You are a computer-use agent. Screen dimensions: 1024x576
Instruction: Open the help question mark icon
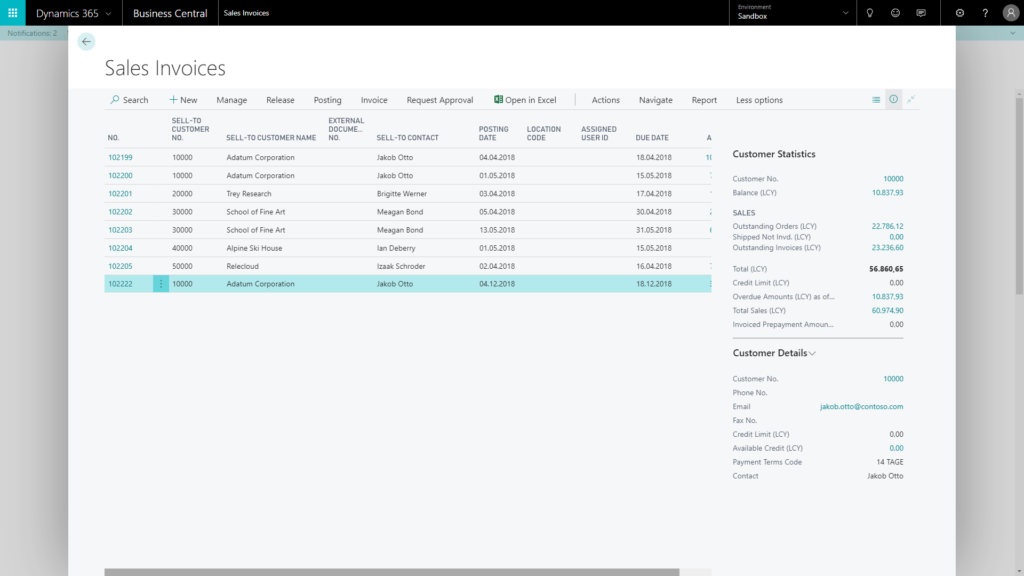[985, 12]
